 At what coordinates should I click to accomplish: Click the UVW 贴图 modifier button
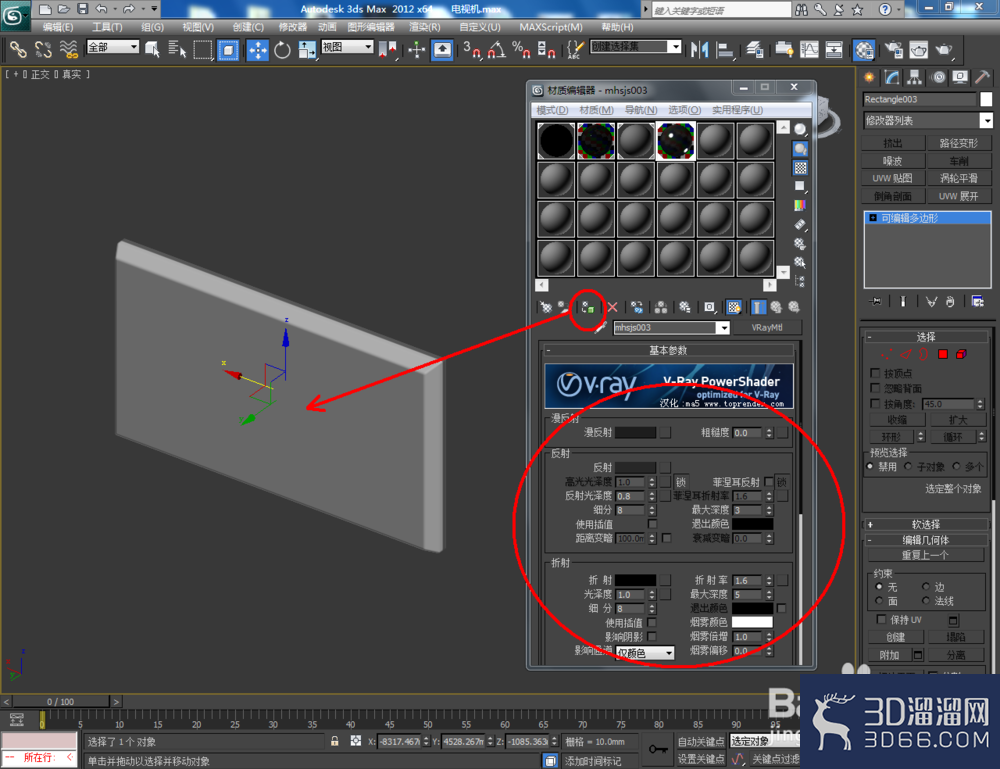click(893, 178)
